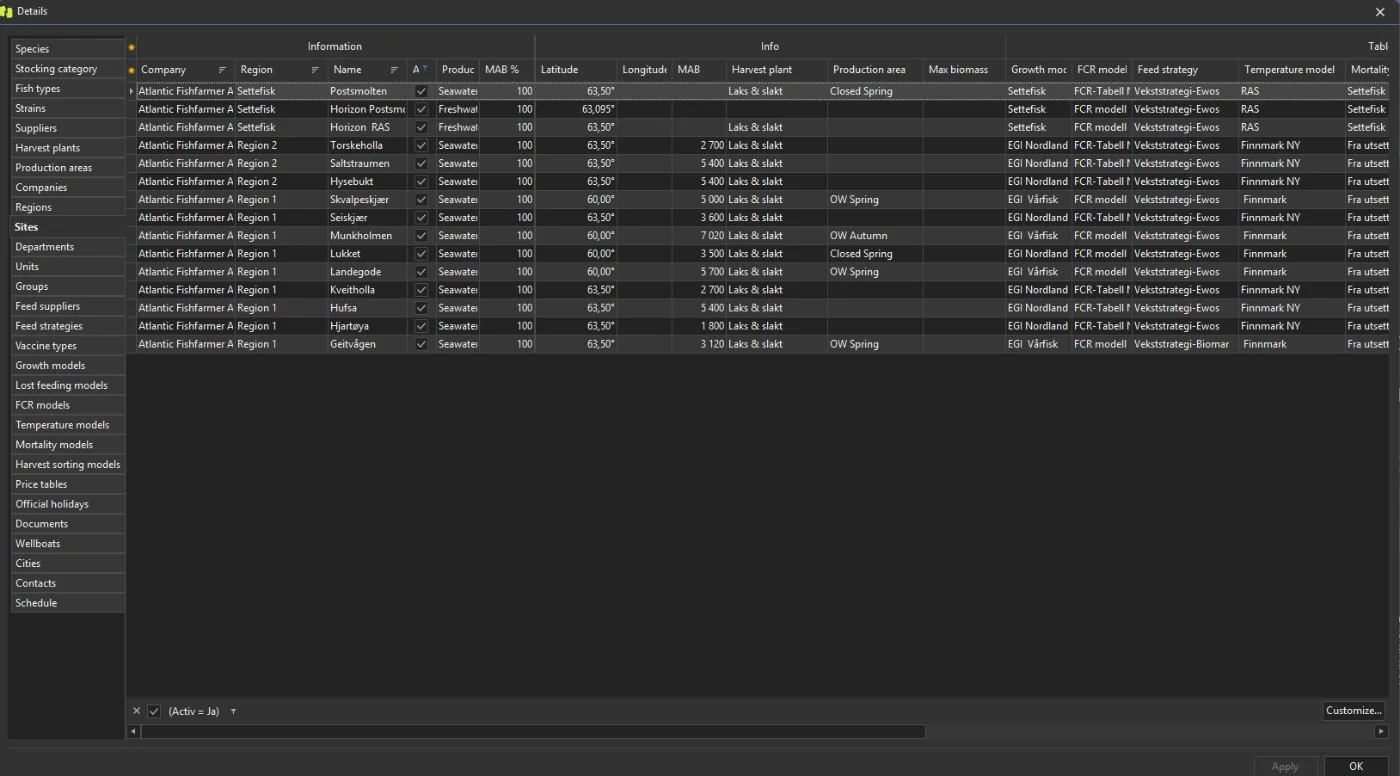Click the Name cell Lukket
Image resolution: width=1400 pixels, height=776 pixels.
tap(368, 254)
